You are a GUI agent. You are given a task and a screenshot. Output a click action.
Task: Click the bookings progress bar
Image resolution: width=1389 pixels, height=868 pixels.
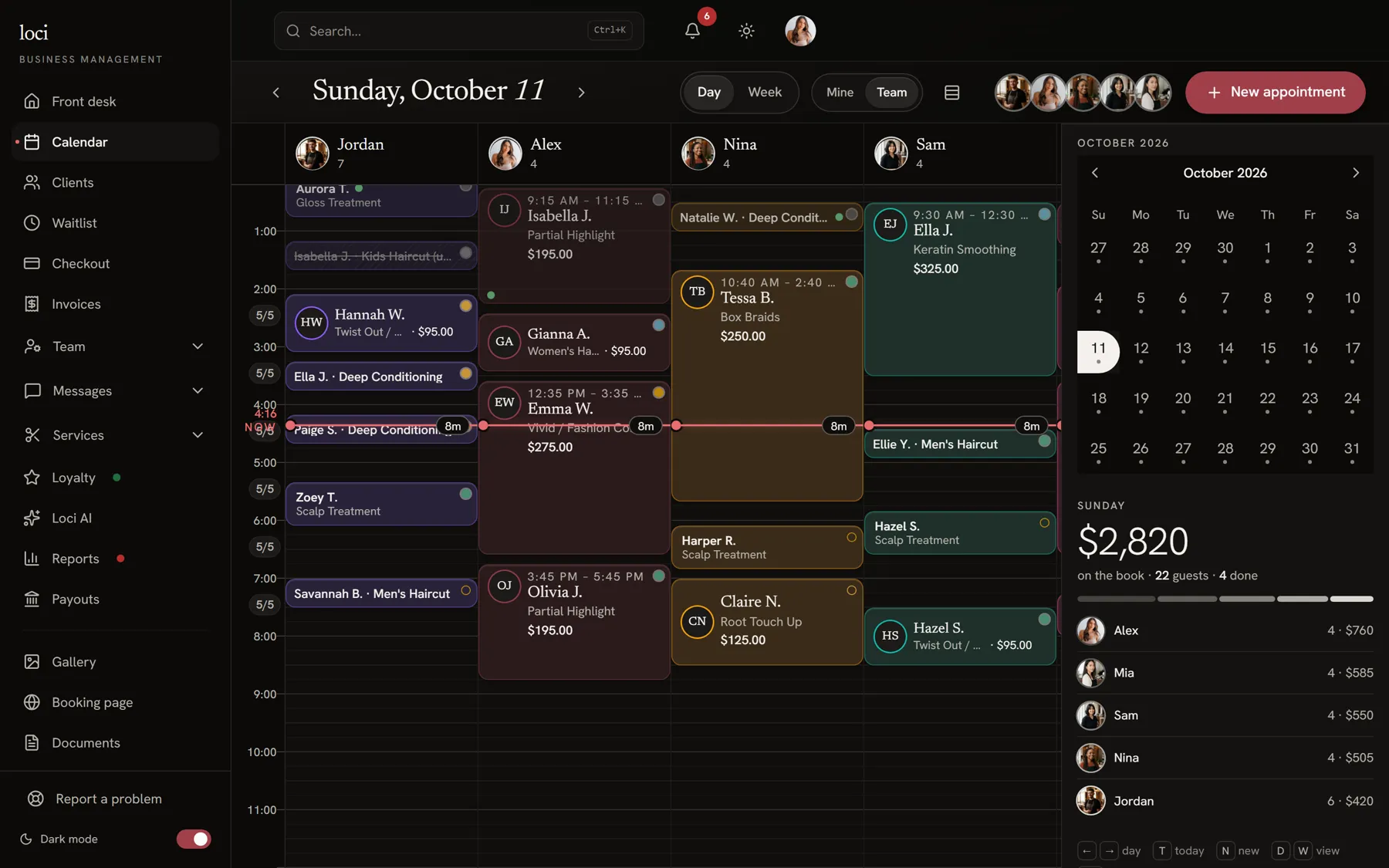1225,599
